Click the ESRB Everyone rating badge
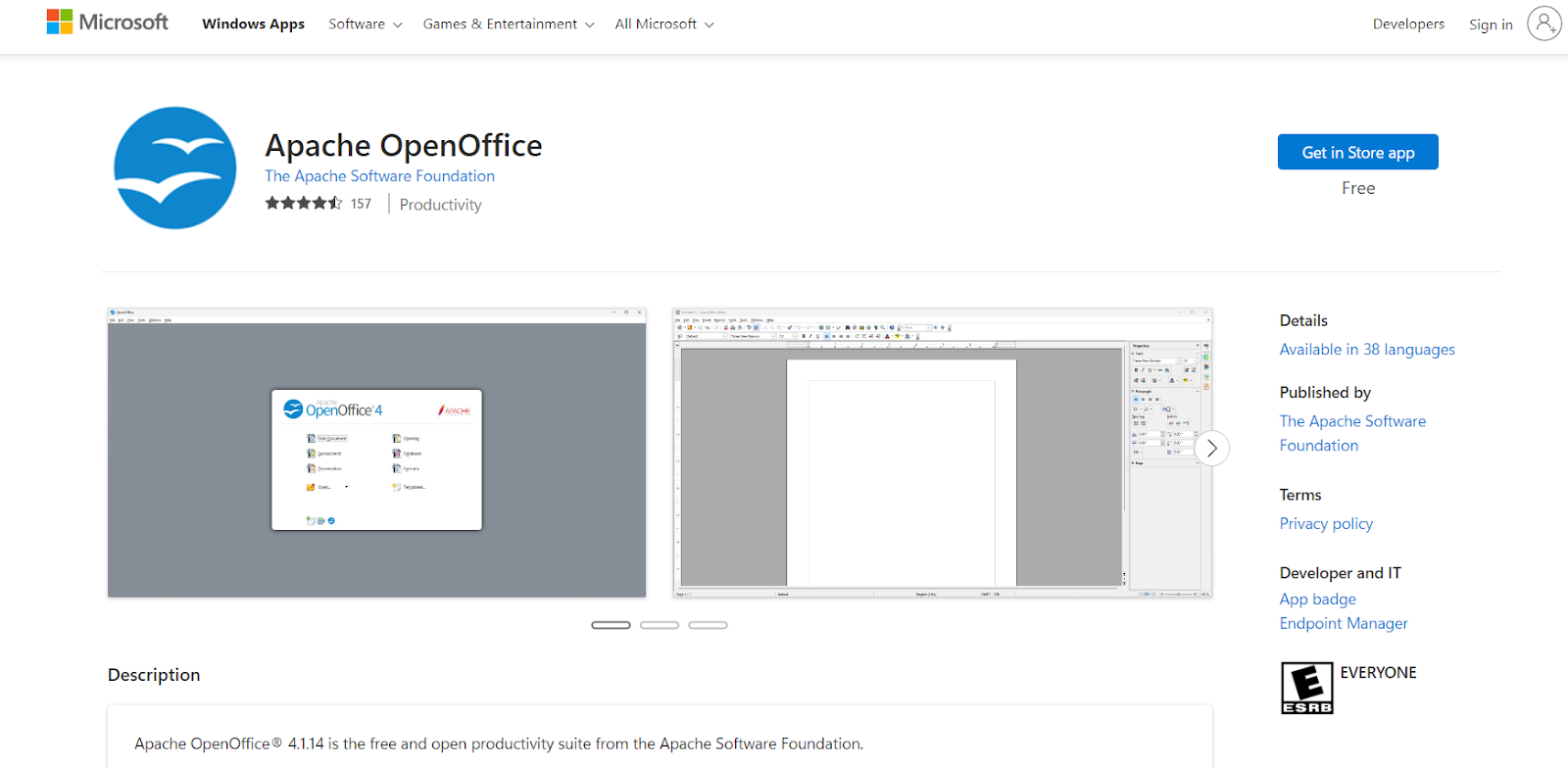Viewport: 1568px width, 768px height. coord(1307,688)
